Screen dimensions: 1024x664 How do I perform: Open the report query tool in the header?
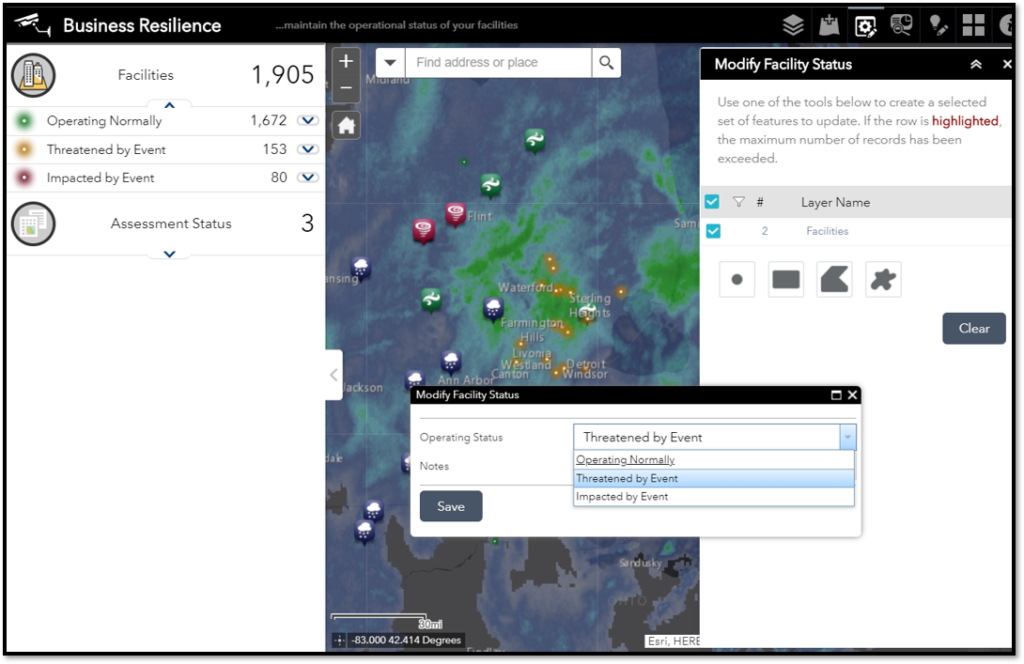point(901,24)
